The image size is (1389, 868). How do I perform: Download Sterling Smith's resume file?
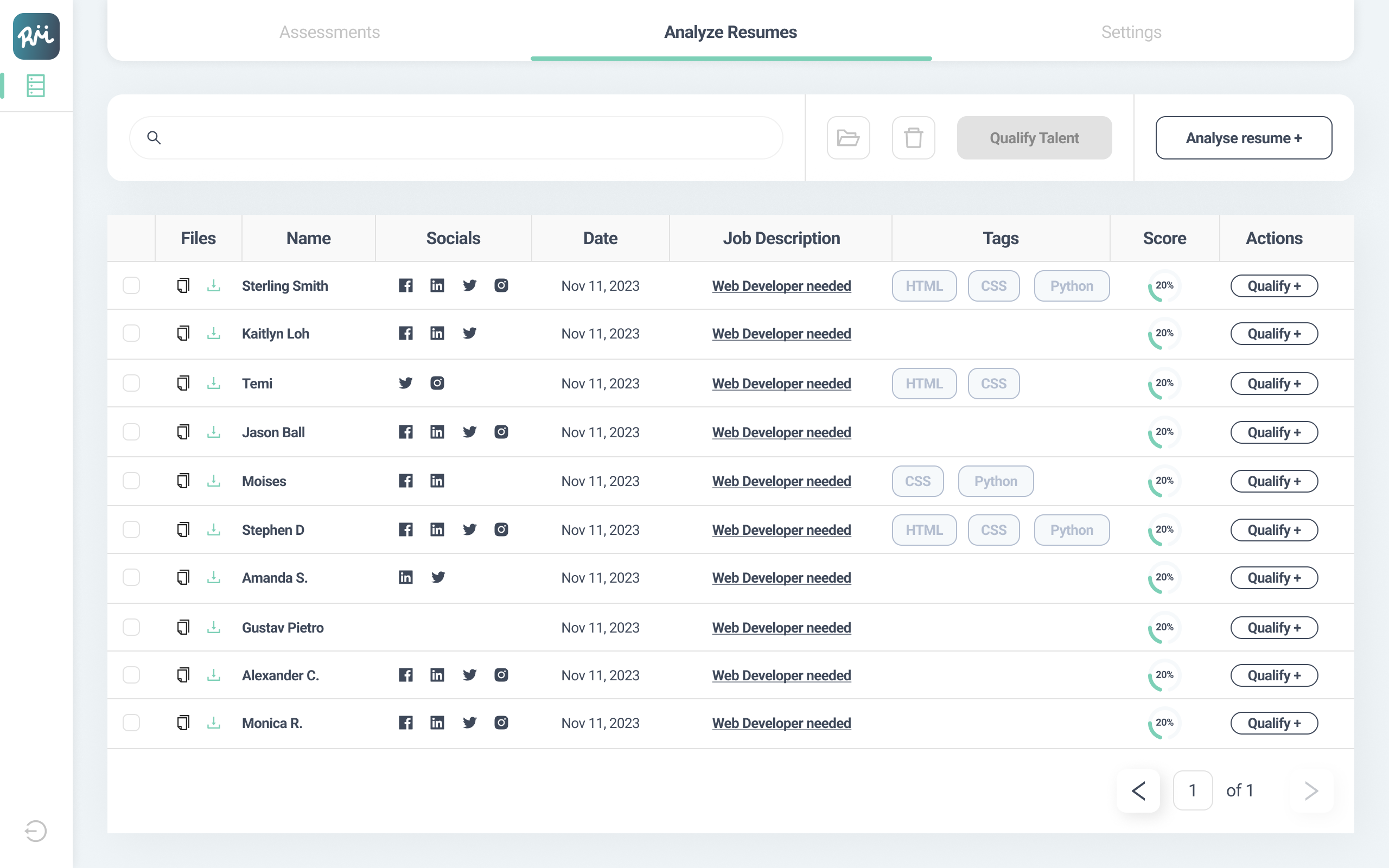click(x=214, y=285)
